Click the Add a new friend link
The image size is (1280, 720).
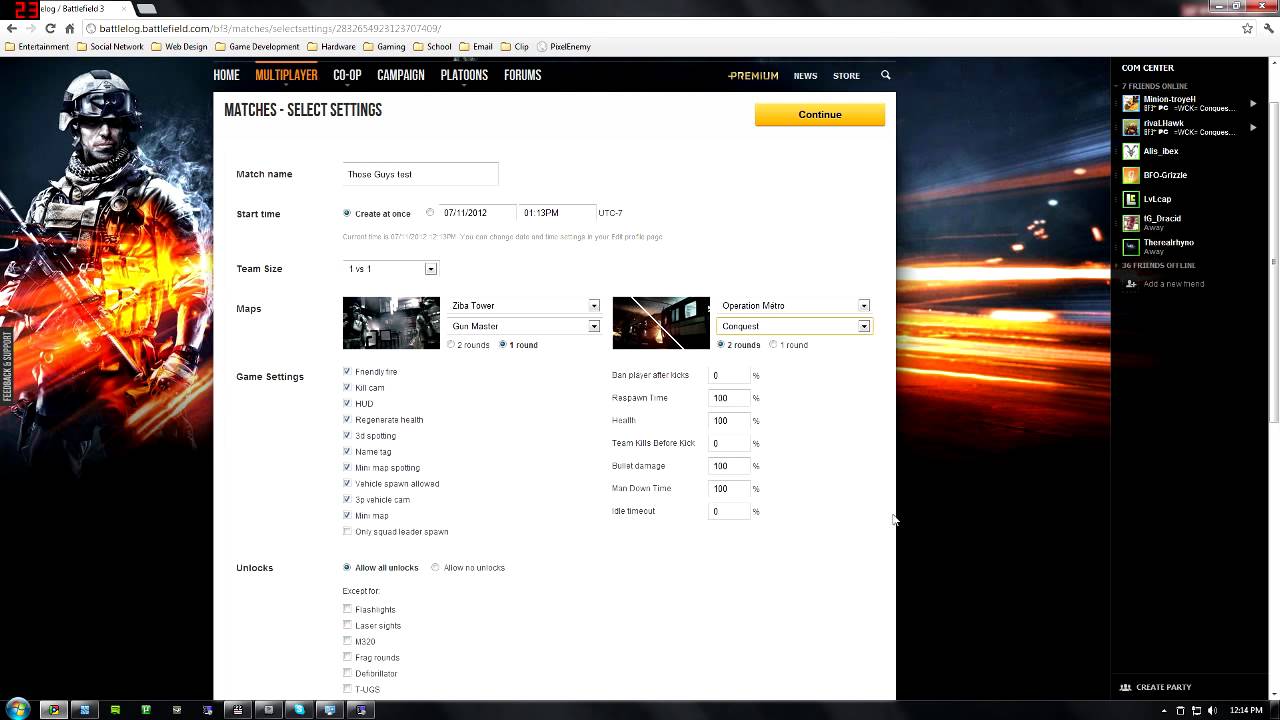click(1174, 284)
